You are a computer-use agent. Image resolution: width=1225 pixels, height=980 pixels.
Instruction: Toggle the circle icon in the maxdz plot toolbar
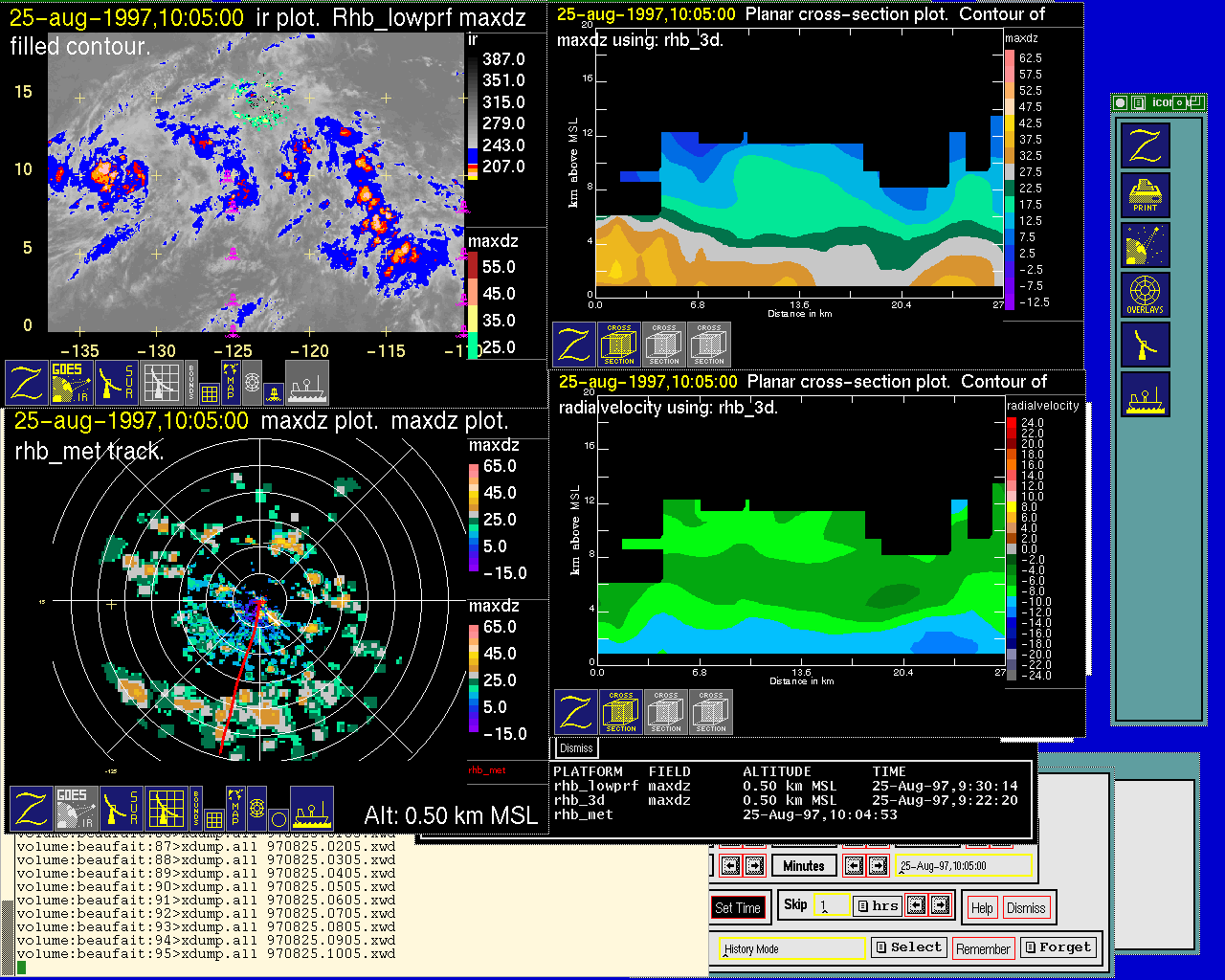click(x=278, y=819)
